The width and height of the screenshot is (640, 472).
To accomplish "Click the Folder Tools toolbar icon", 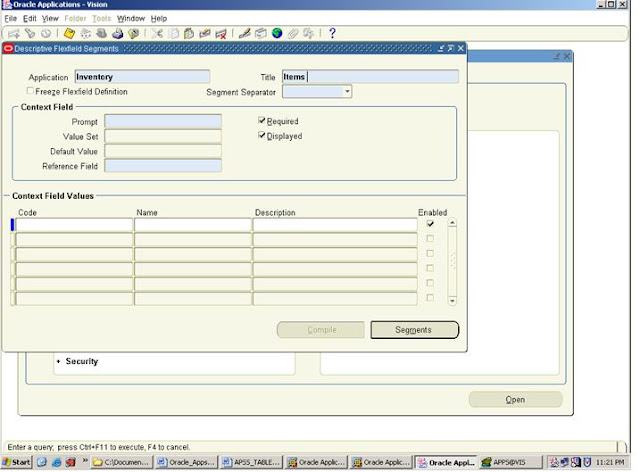I will pyautogui.click(x=309, y=33).
